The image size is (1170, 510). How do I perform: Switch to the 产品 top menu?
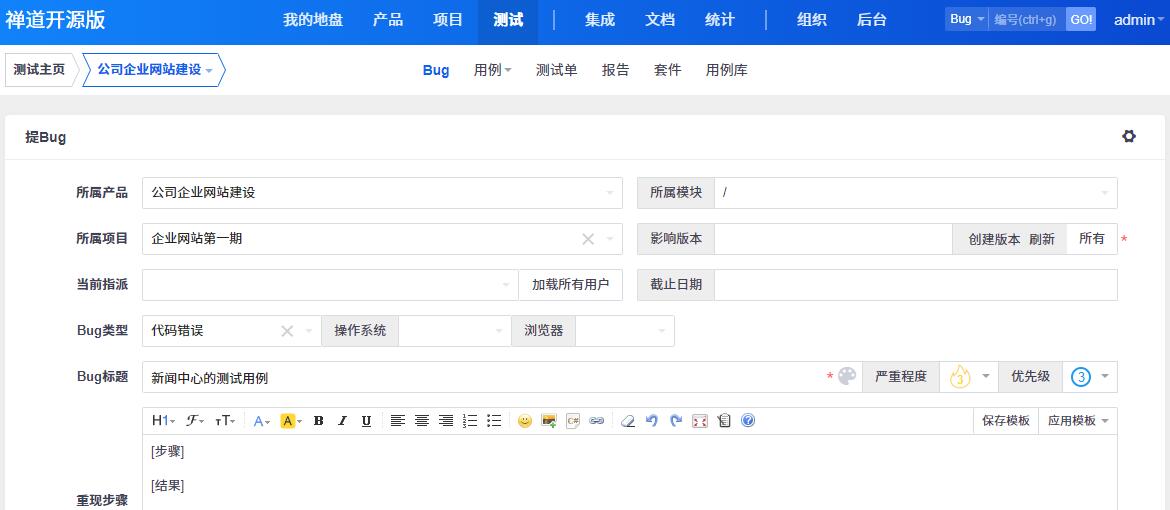(x=388, y=20)
